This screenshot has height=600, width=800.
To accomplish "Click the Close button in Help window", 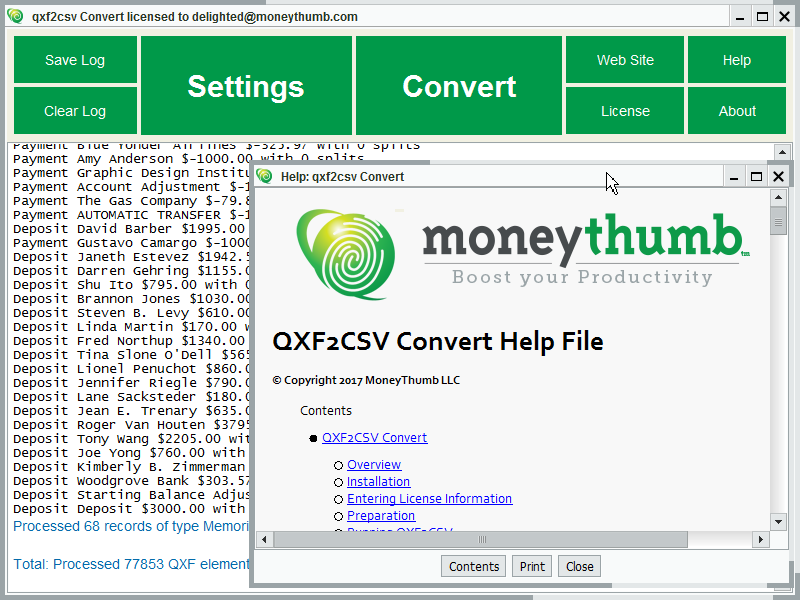I will click(x=579, y=566).
